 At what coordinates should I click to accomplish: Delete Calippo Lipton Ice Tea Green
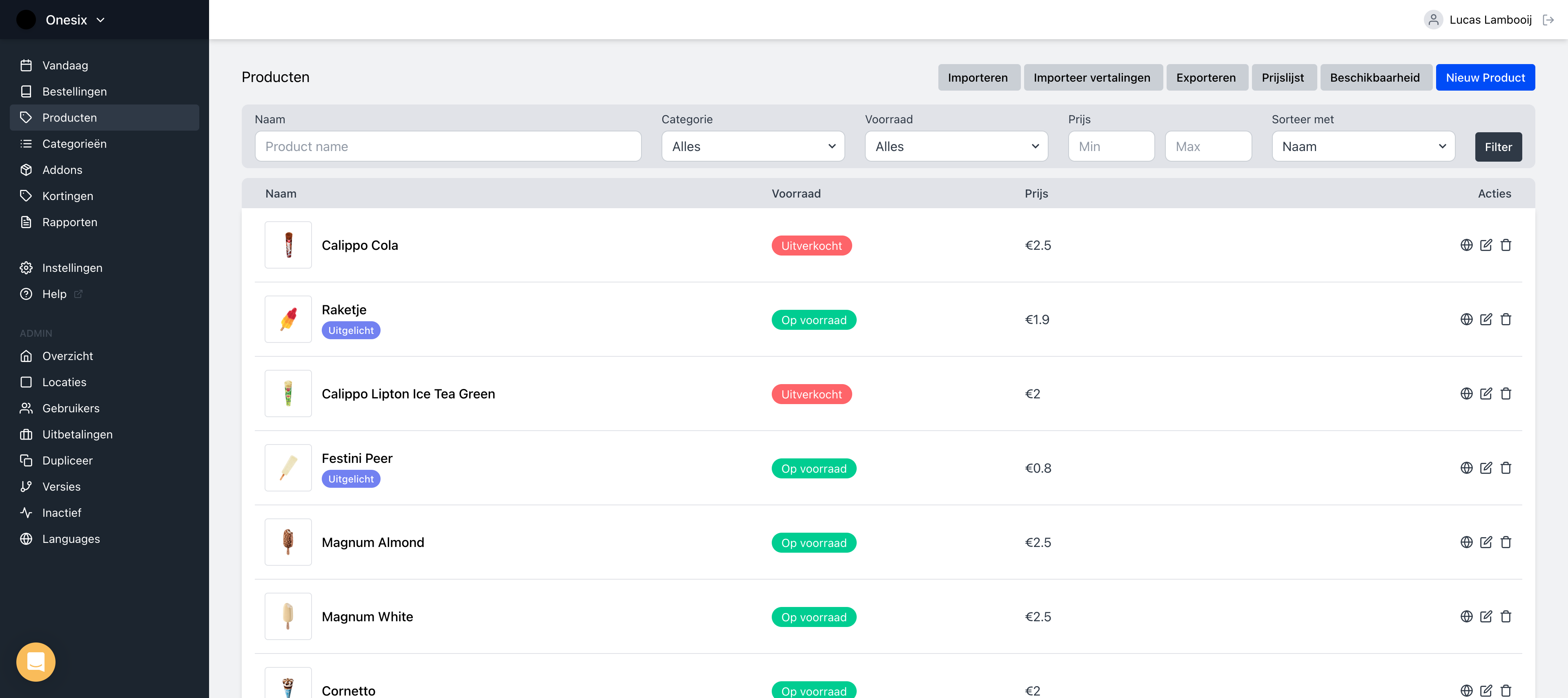[1506, 393]
